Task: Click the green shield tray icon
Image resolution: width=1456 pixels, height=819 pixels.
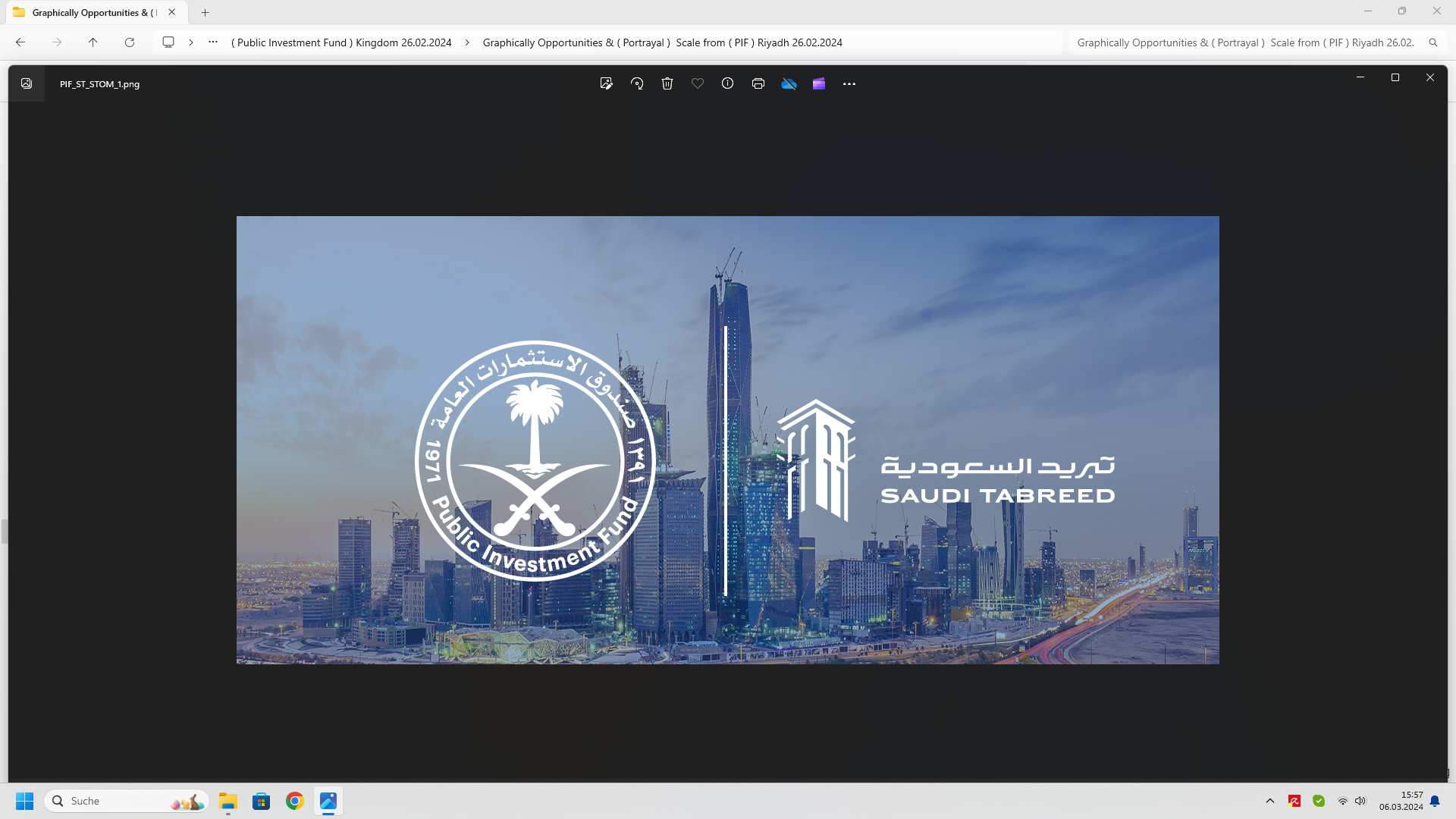Action: coord(1319,801)
